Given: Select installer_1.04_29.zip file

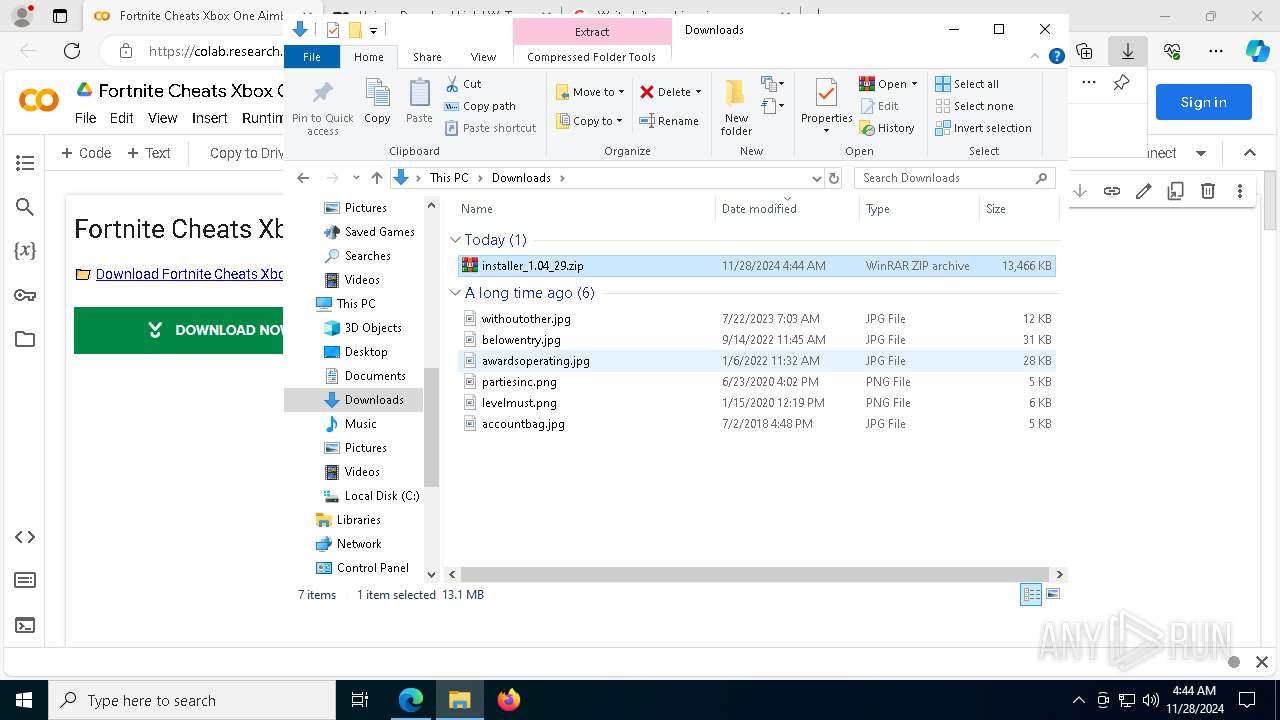Looking at the screenshot, I should pos(756,266).
